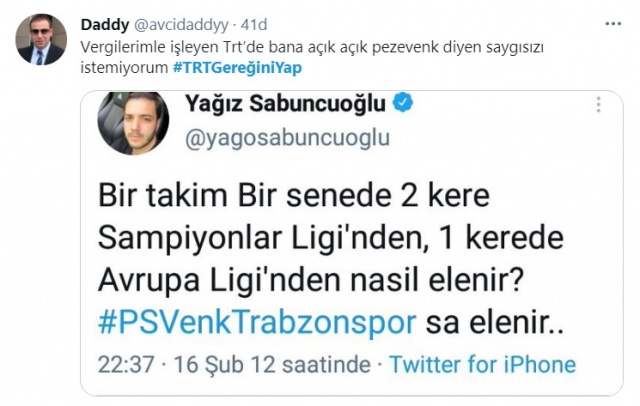Open the quoted tweet body text
Viewport: 640px width, 406px height.
pyautogui.click(x=331, y=259)
